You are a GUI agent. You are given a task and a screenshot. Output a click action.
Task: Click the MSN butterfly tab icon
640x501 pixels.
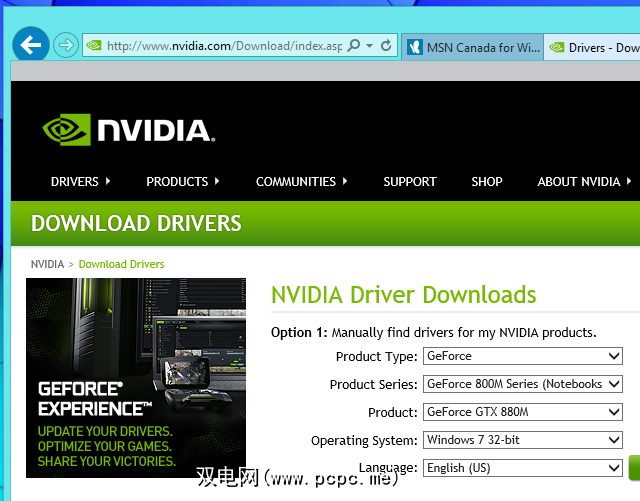tap(415, 47)
